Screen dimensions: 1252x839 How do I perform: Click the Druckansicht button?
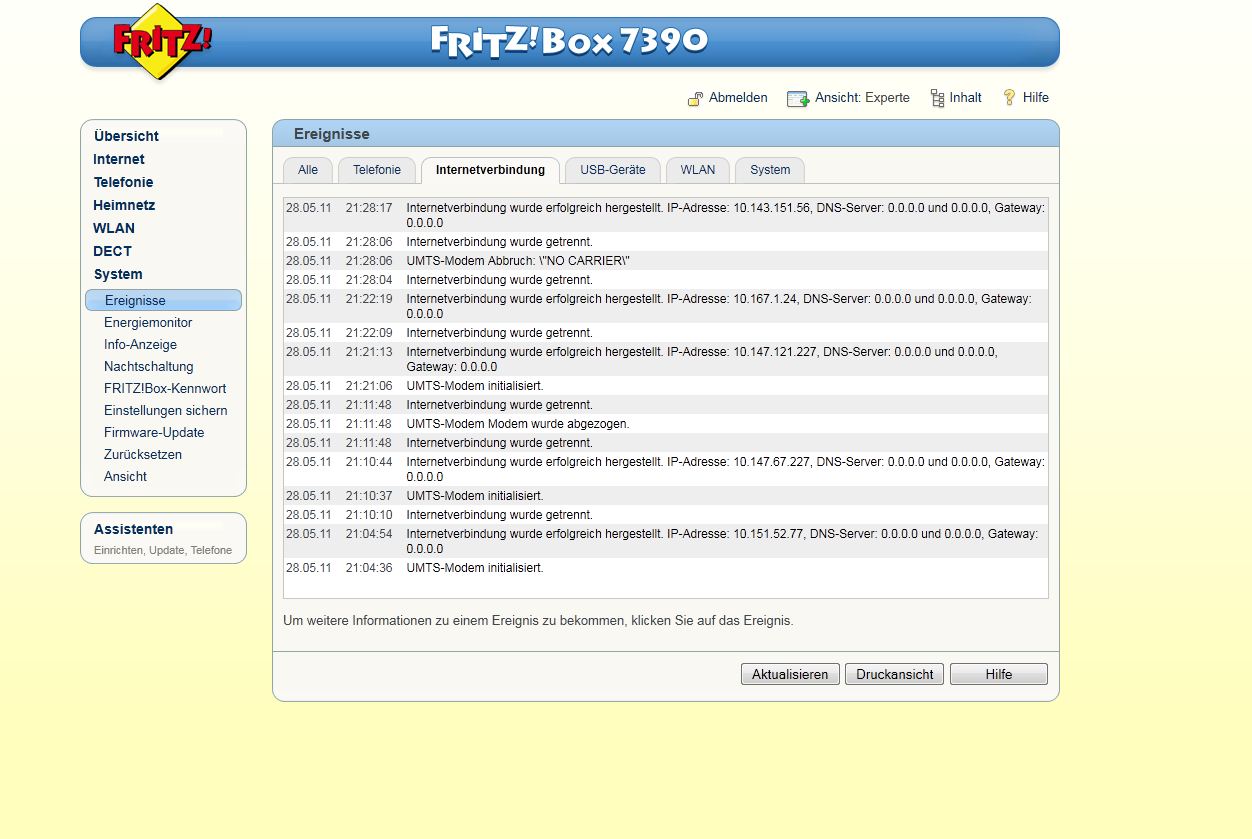895,674
